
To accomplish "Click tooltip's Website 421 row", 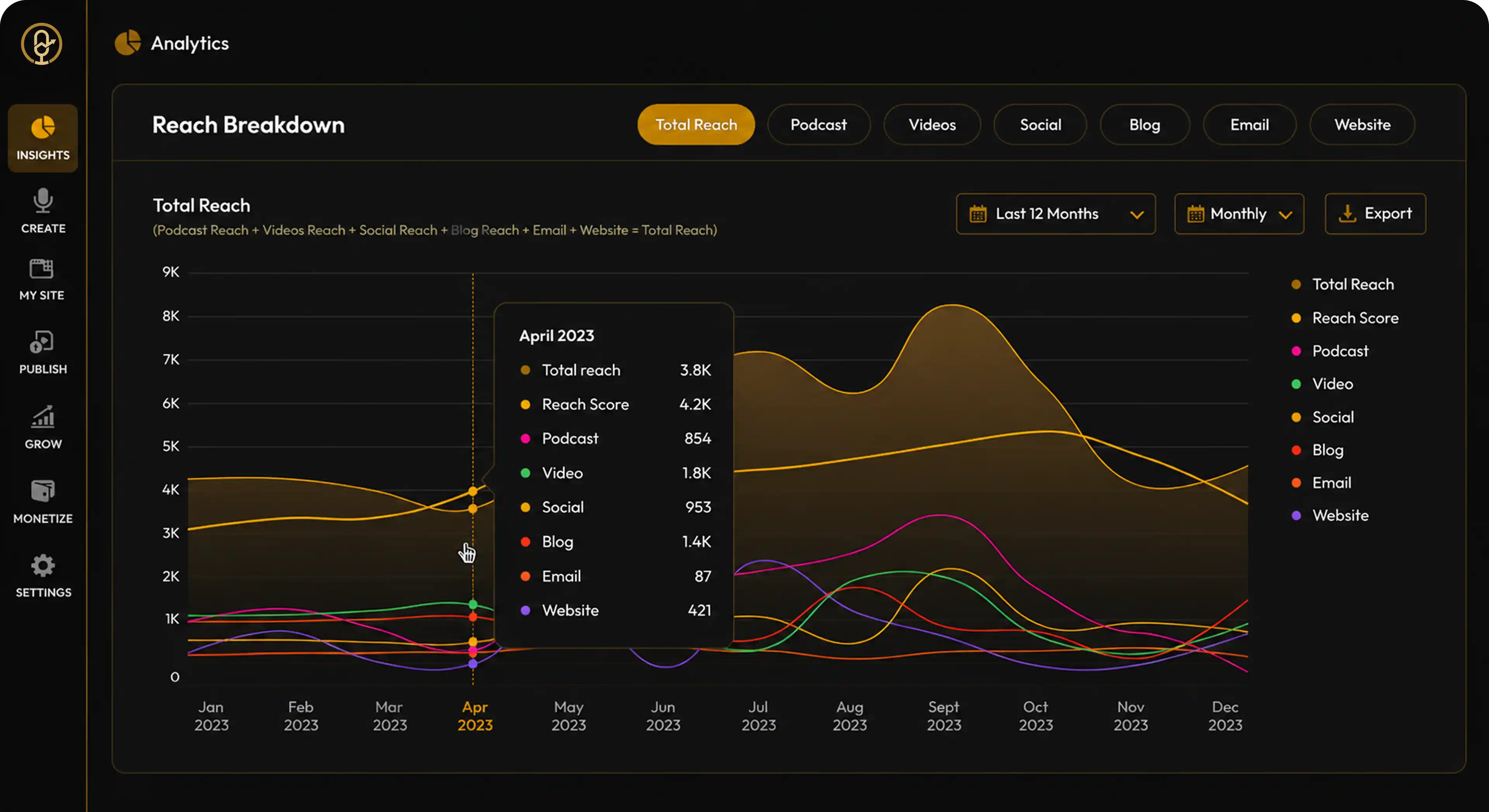I will [615, 610].
